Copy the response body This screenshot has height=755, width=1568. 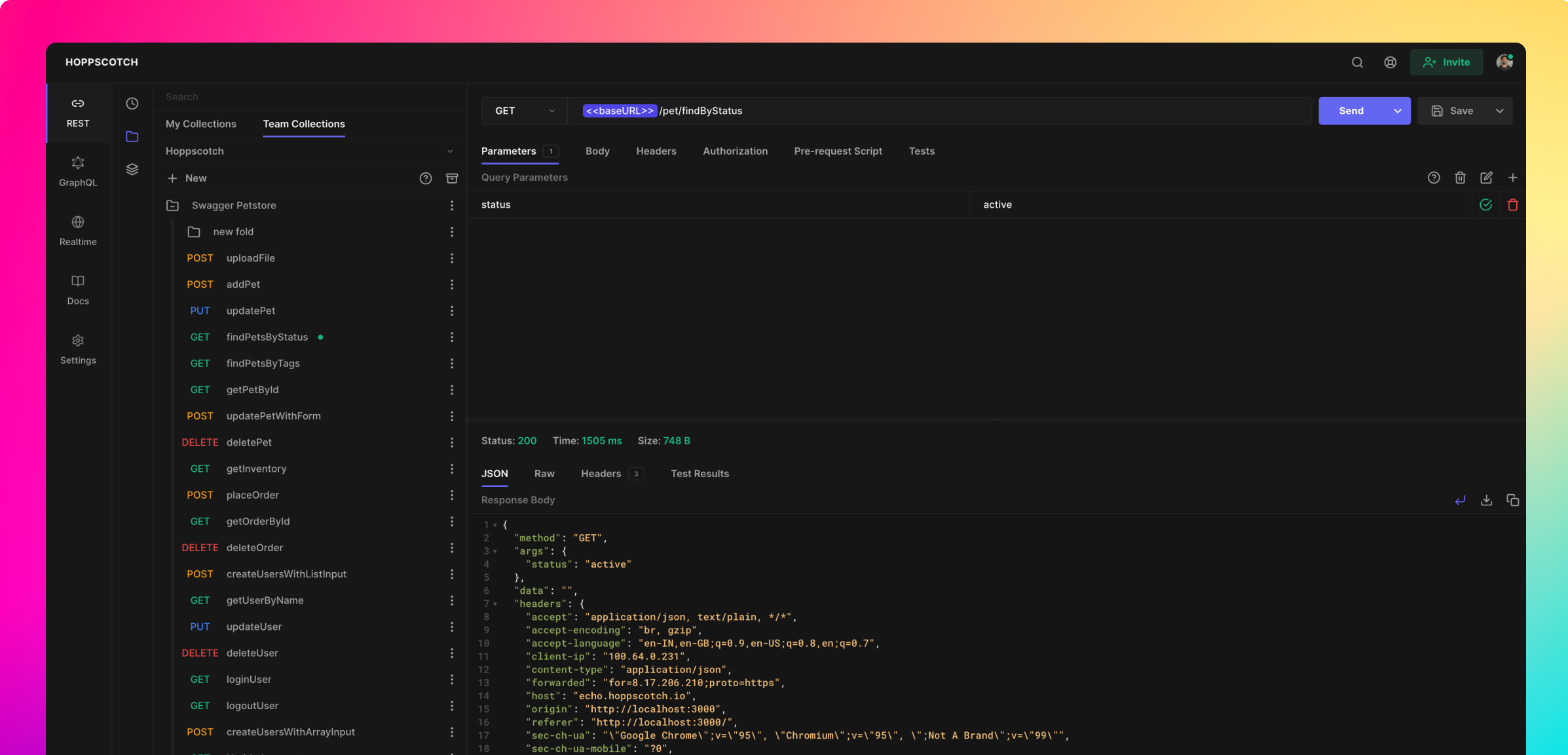1512,500
